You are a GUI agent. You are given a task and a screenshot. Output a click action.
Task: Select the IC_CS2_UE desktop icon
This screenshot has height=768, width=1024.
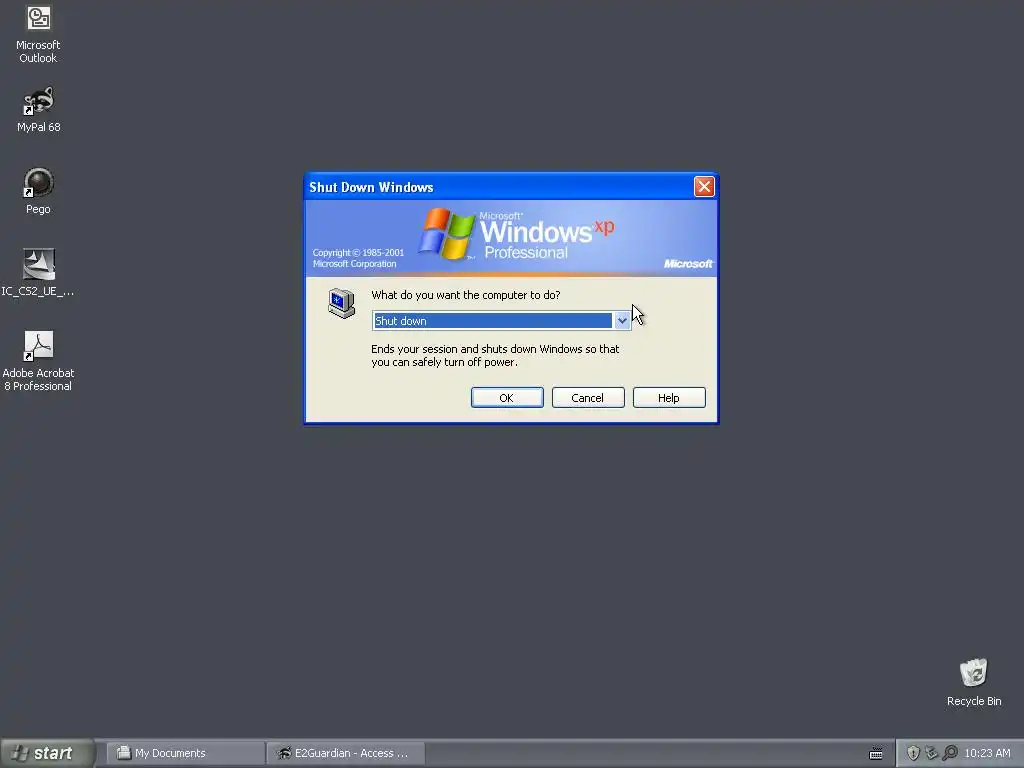pyautogui.click(x=38, y=273)
